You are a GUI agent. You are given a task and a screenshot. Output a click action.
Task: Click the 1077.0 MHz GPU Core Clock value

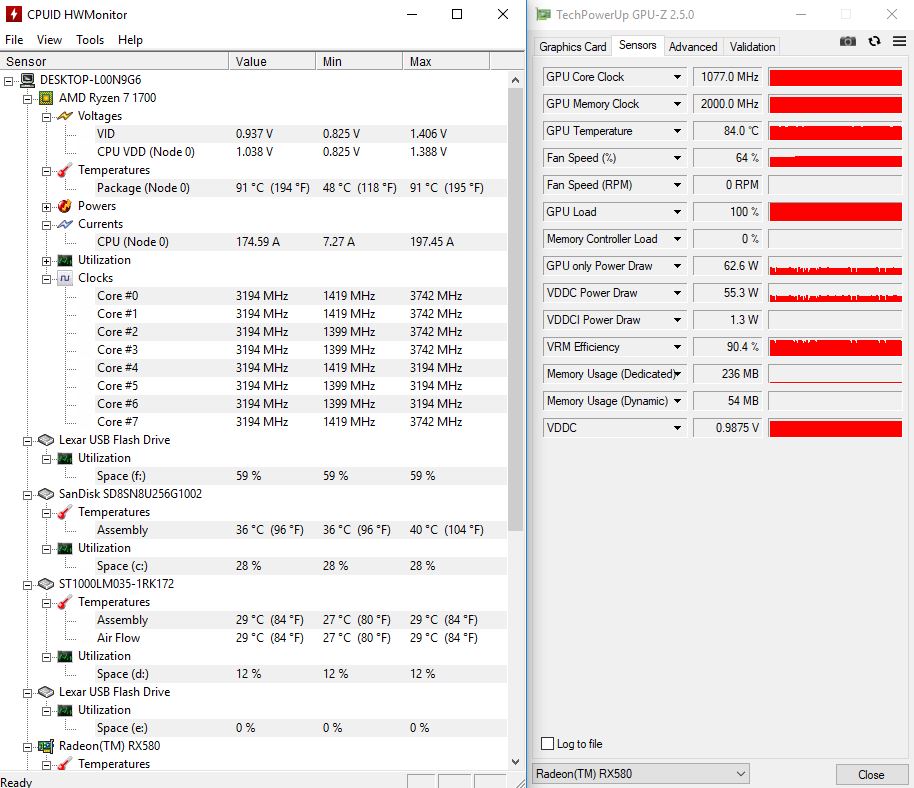click(x=727, y=77)
